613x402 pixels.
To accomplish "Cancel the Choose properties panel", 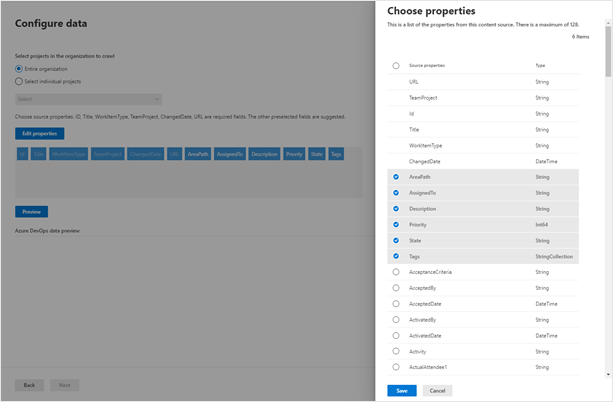I will coord(437,391).
